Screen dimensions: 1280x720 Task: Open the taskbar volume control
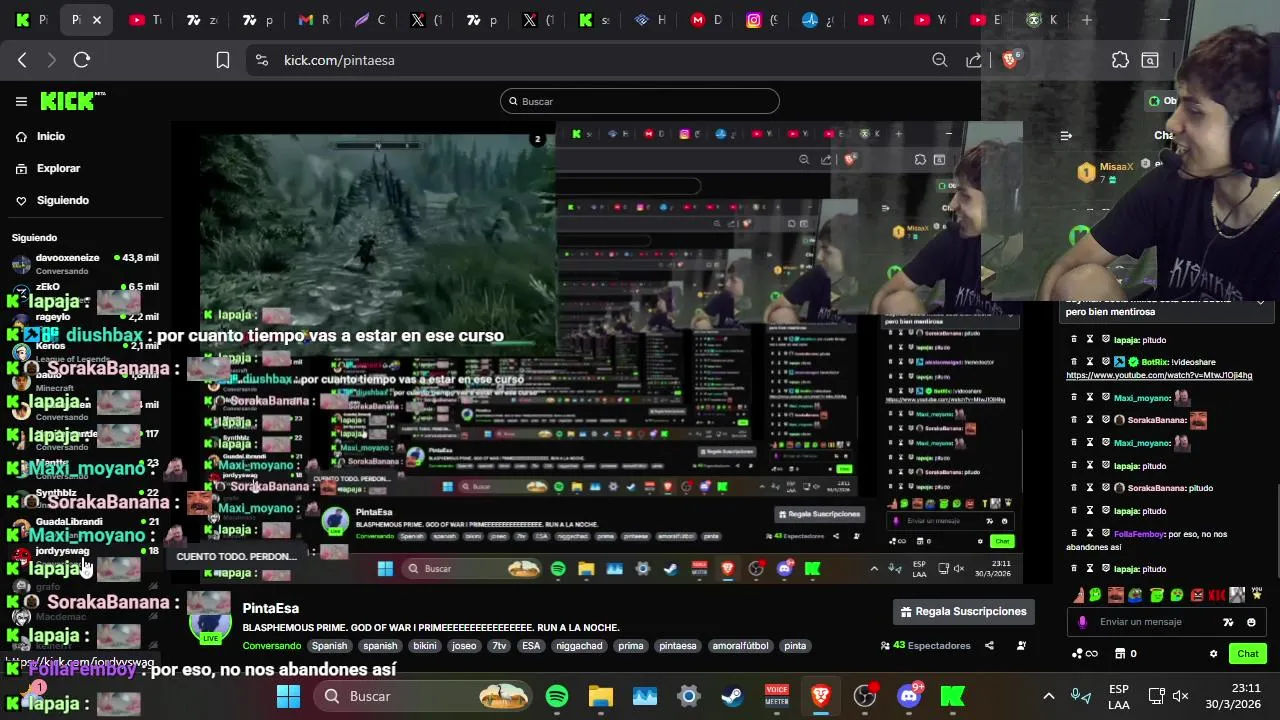(1180, 696)
